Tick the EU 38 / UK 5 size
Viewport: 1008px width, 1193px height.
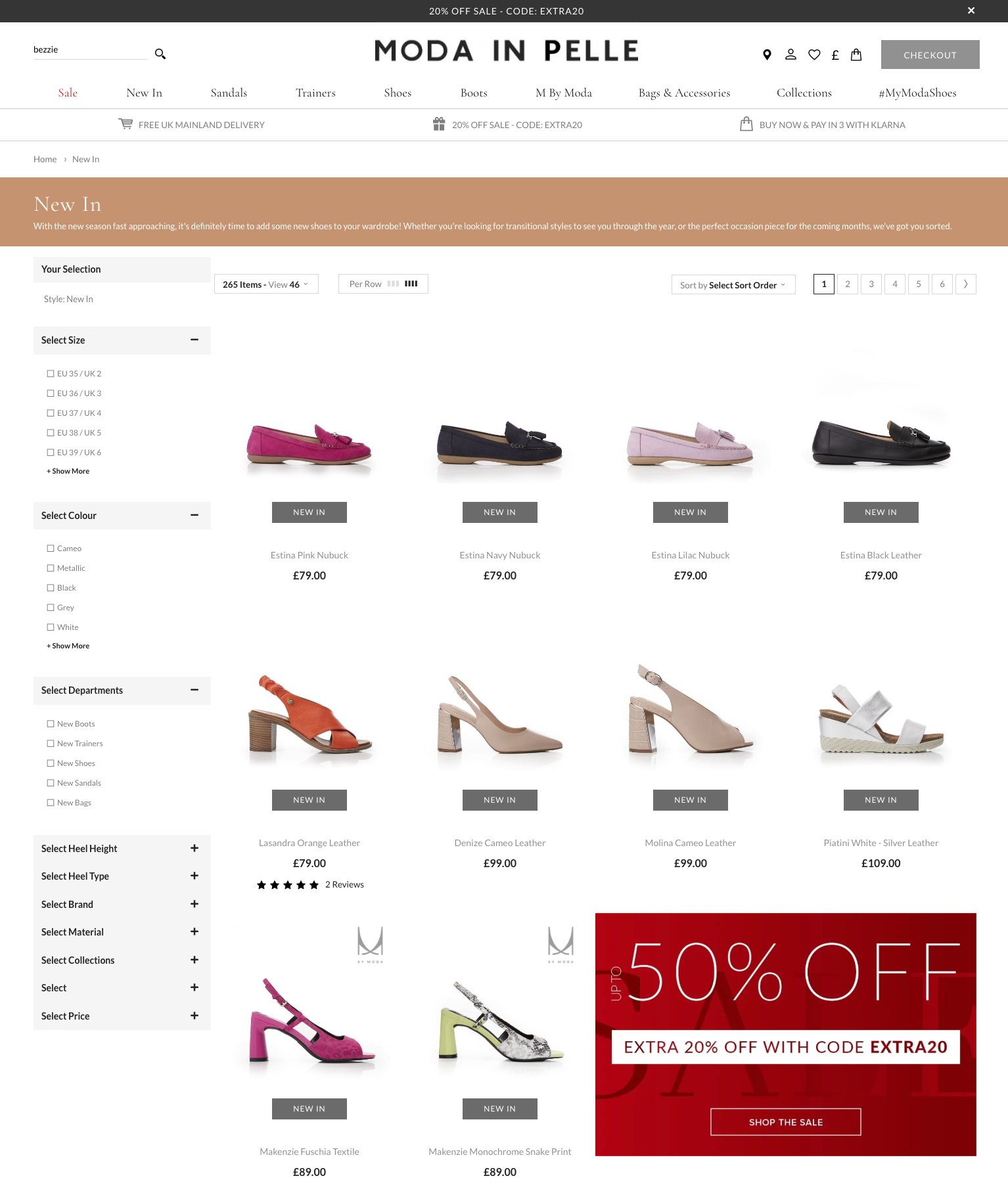pos(51,433)
